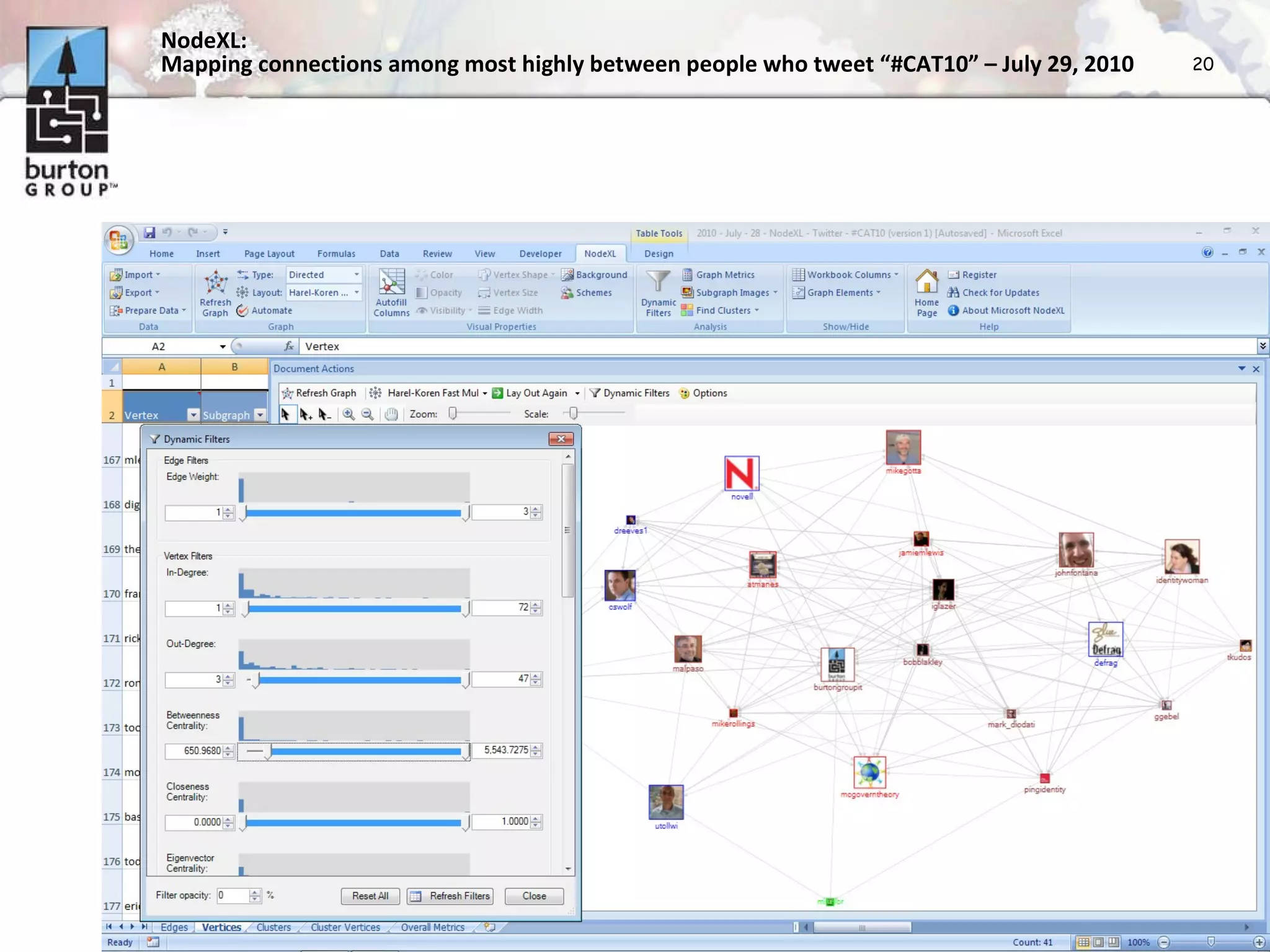Select the subtract-from-selection pointer tool
This screenshot has width=1270, height=952.
click(x=325, y=414)
